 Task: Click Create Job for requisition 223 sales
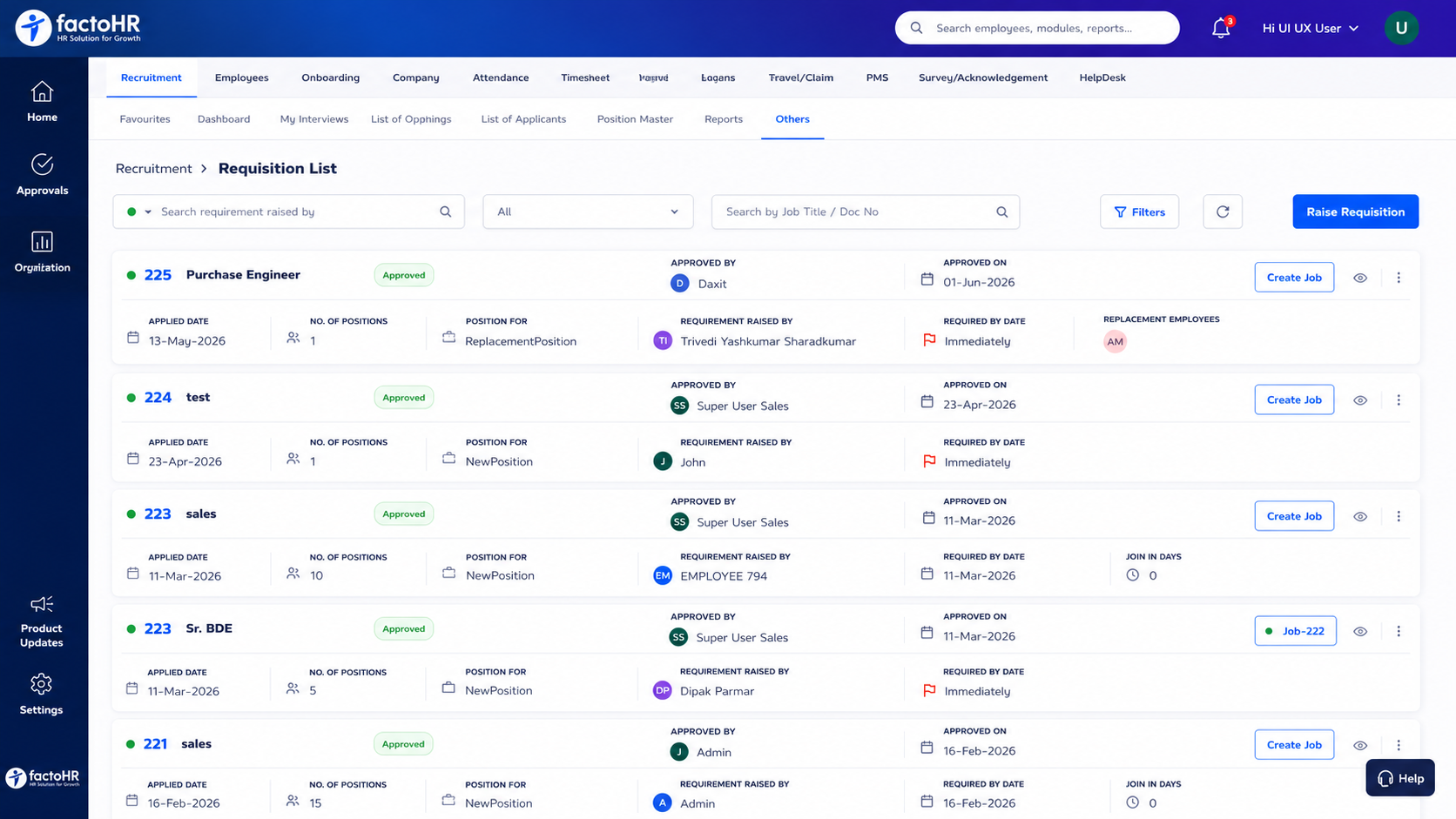click(1294, 516)
